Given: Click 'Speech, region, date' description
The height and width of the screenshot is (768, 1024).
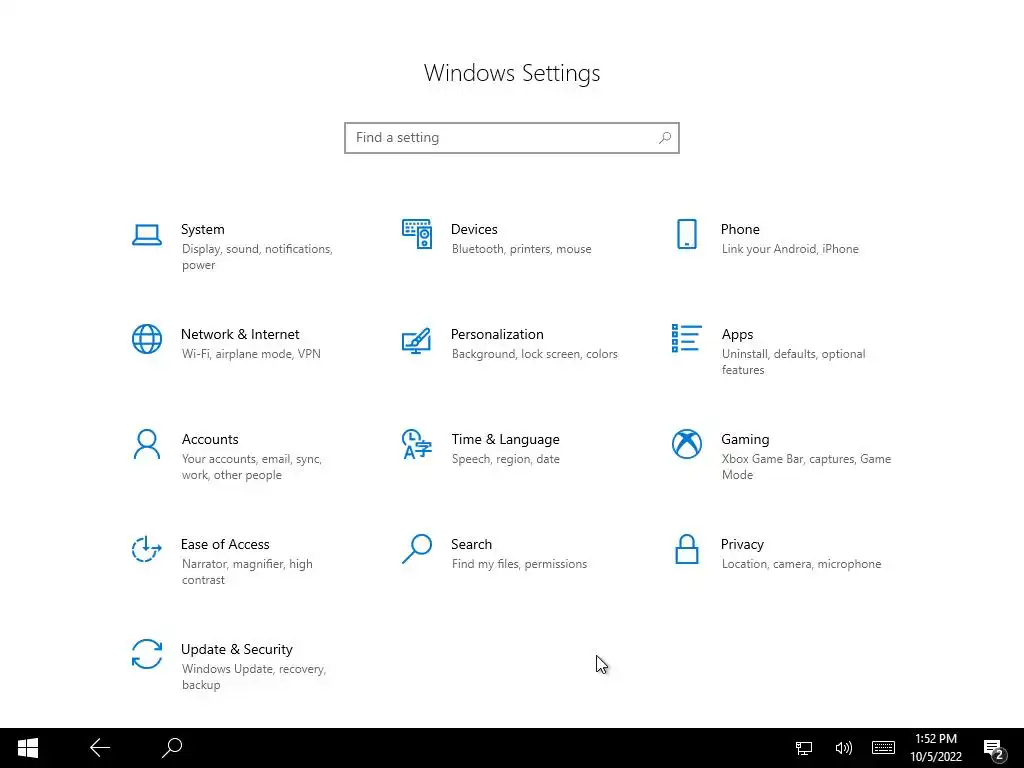Looking at the screenshot, I should coord(505,459).
